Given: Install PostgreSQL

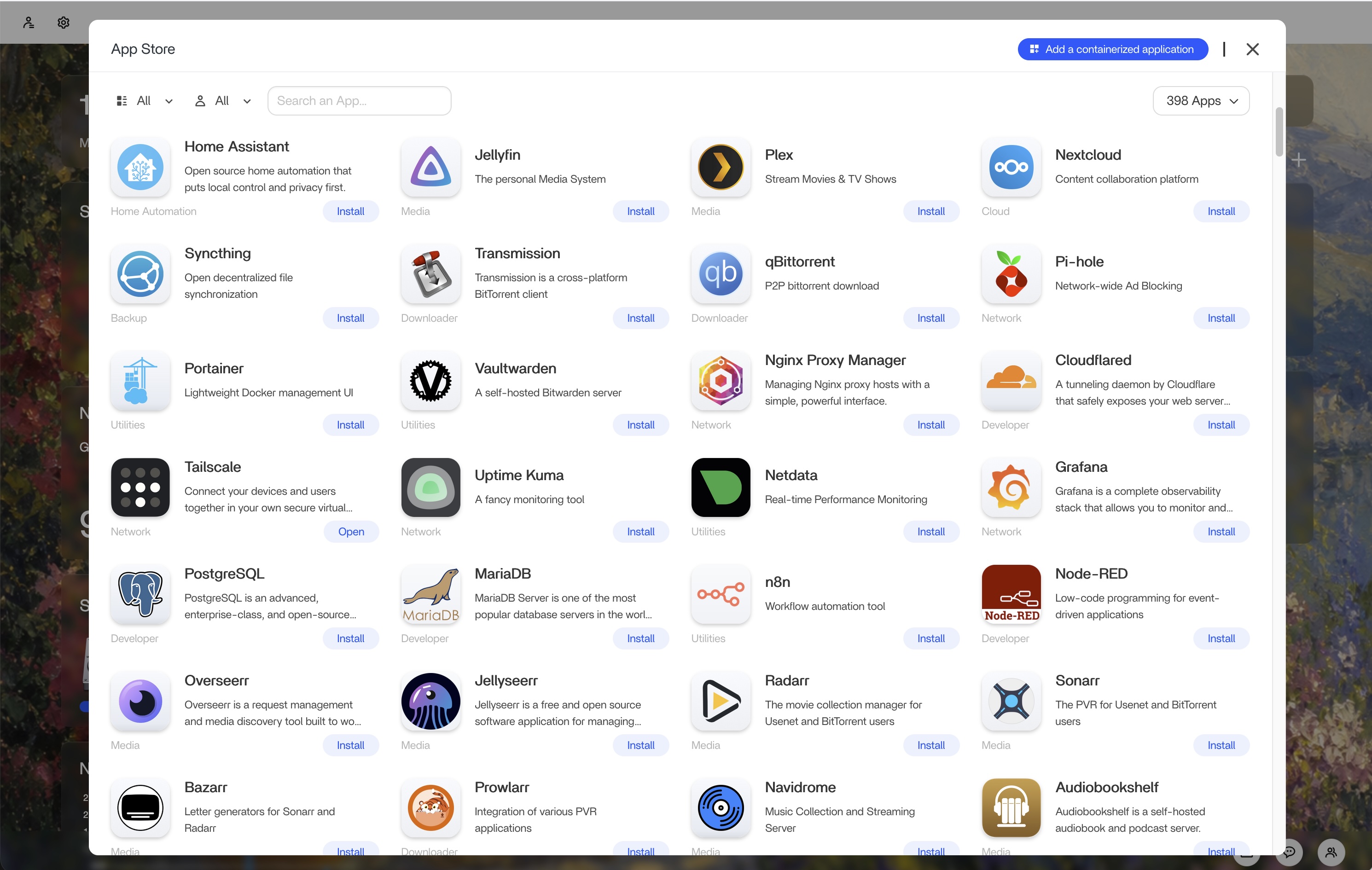Looking at the screenshot, I should (350, 638).
